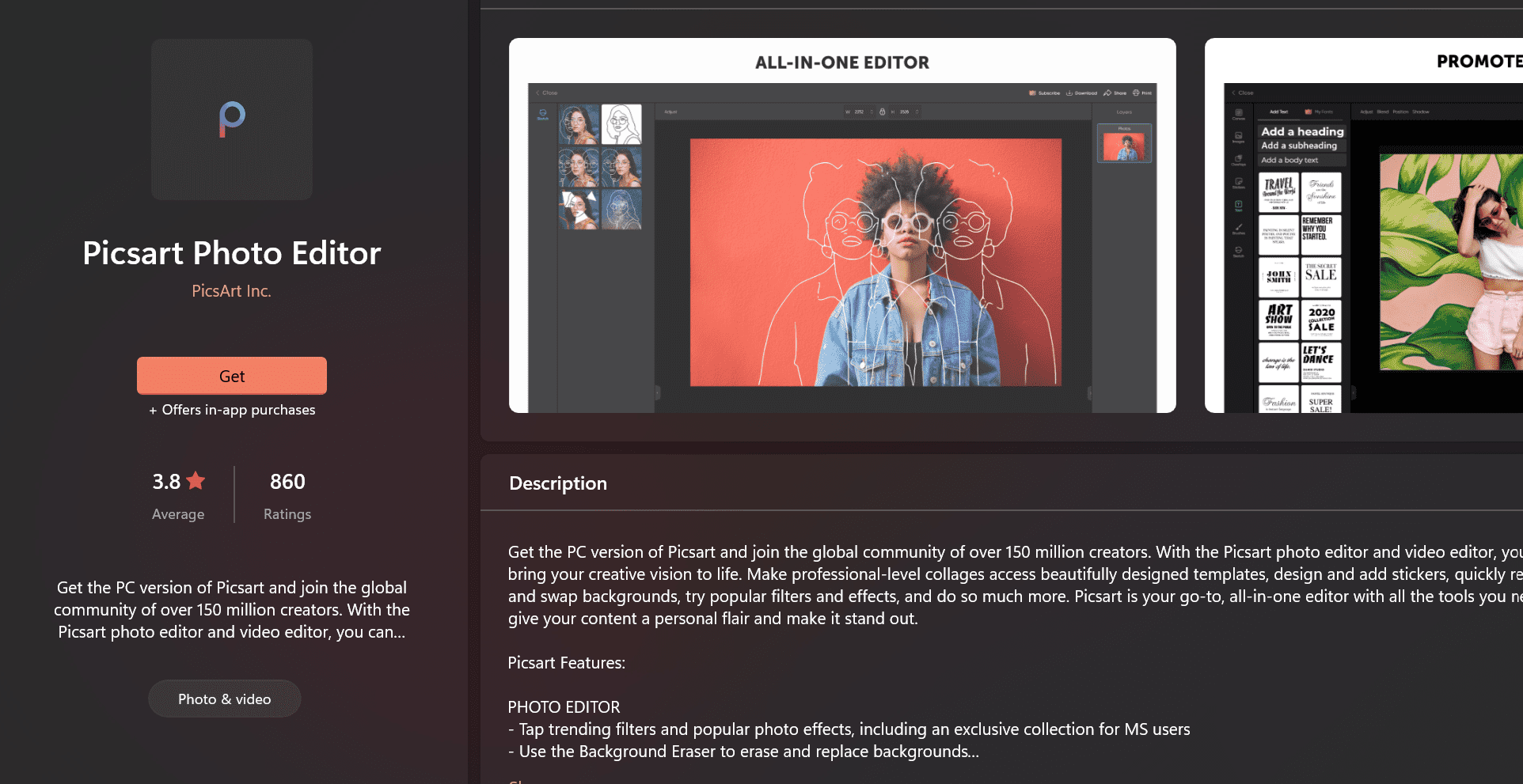The width and height of the screenshot is (1523, 784).
Task: Click the Picsart Photo Editor title
Action: (x=232, y=253)
